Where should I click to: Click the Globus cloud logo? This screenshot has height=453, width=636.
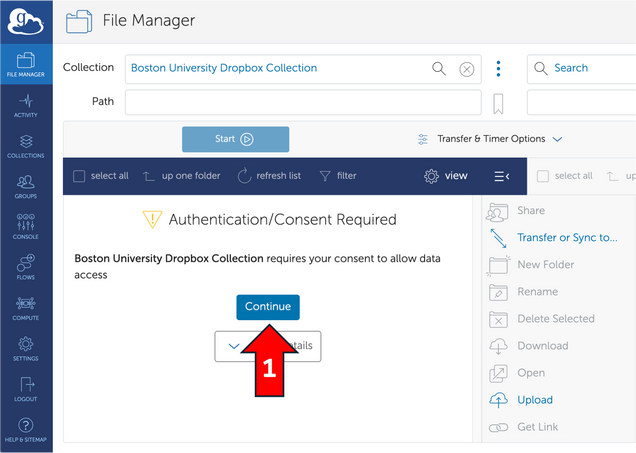pyautogui.click(x=26, y=21)
